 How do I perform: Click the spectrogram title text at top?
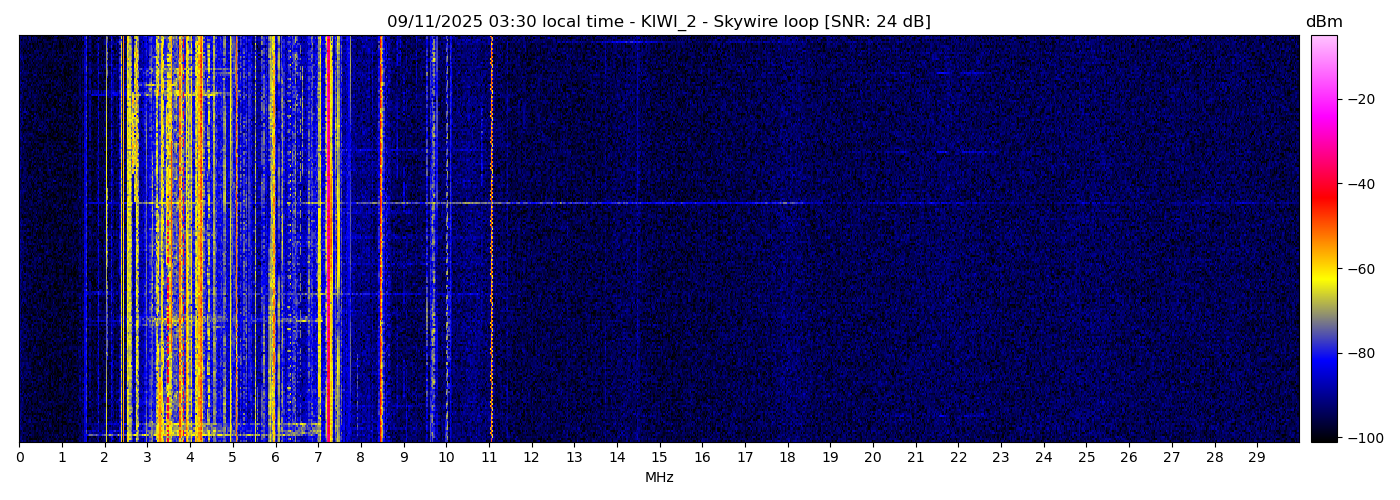[658, 22]
